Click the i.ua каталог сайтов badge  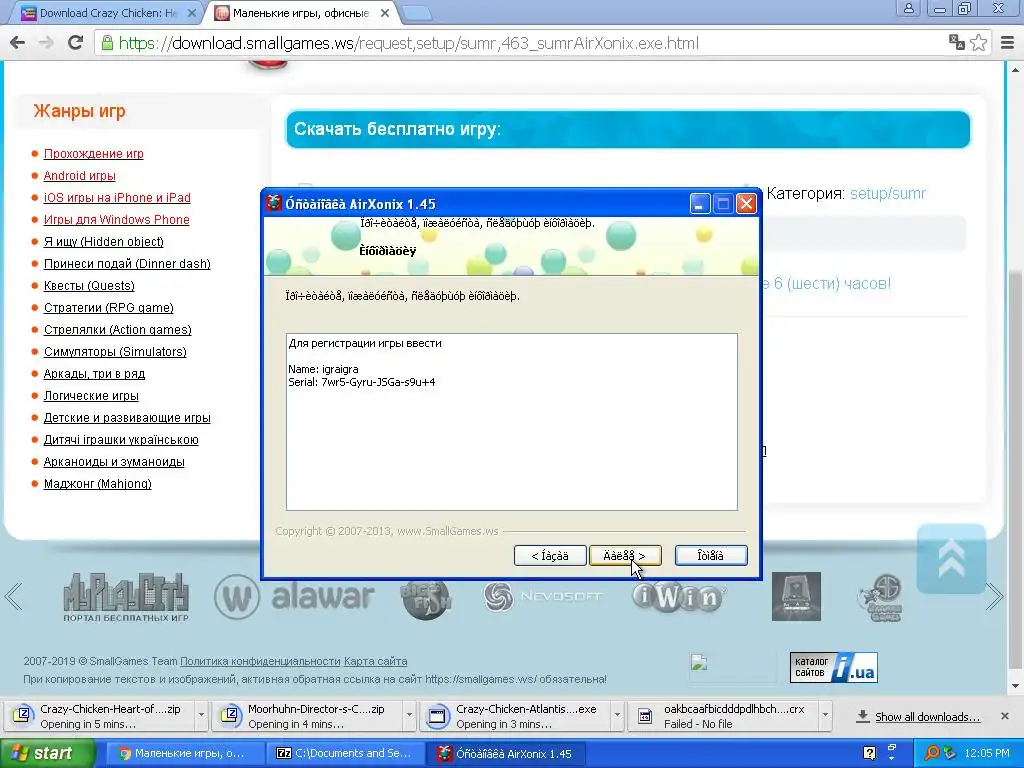pos(833,667)
